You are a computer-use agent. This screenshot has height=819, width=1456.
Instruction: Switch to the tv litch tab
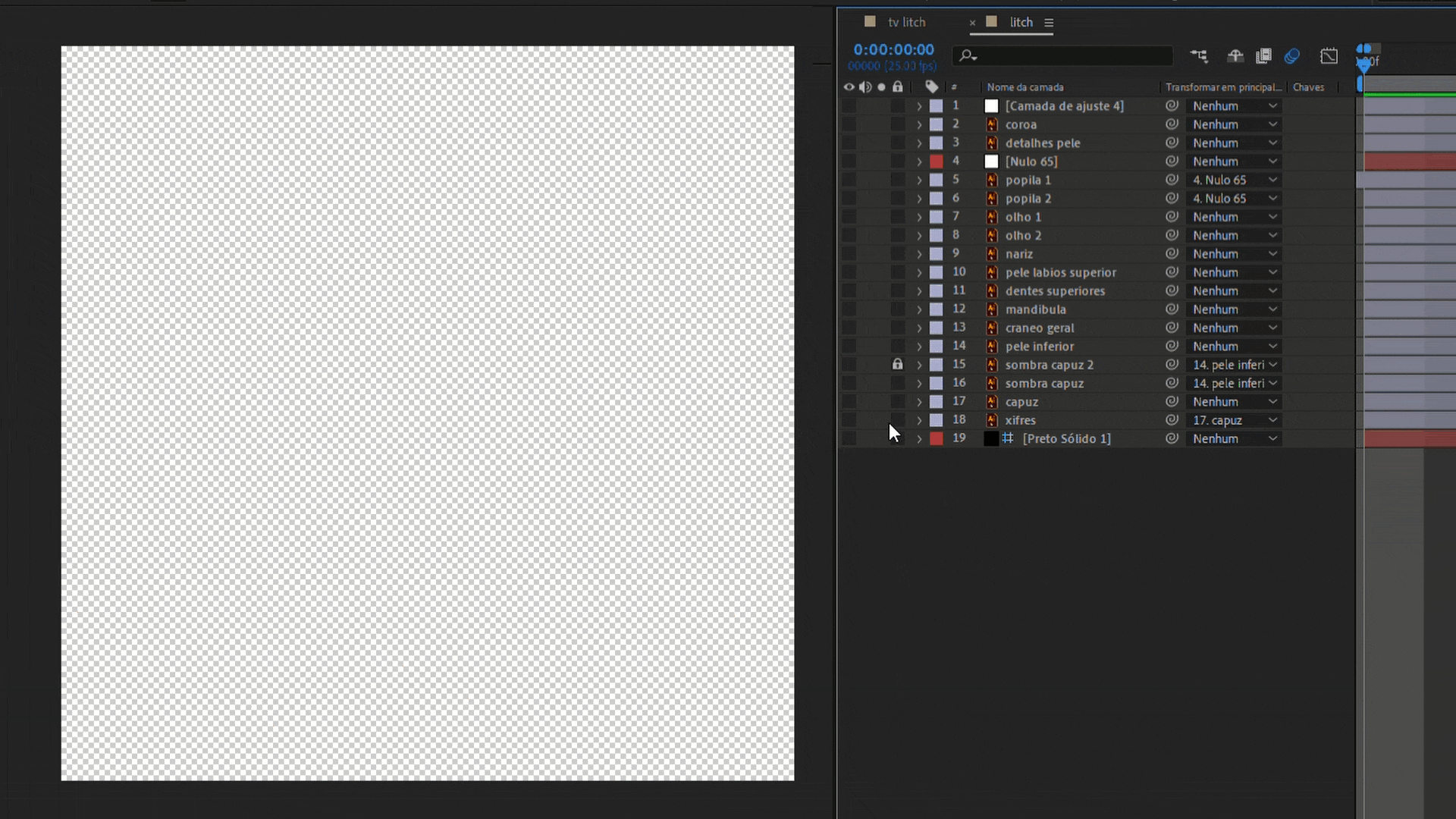pos(906,23)
